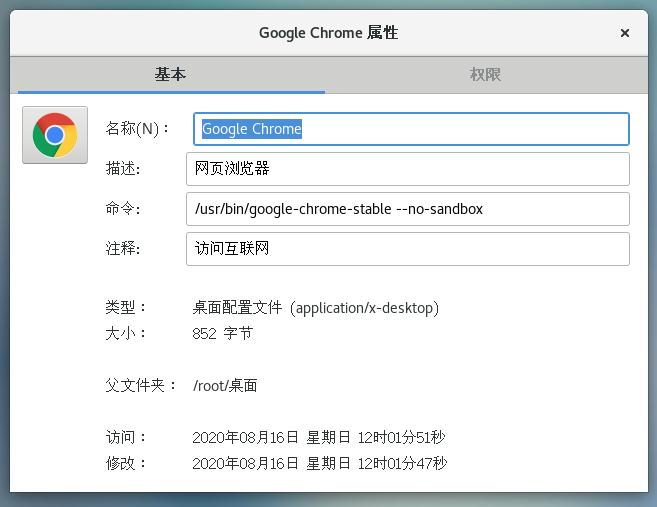Click the 注释 field with 访问互联网
The height and width of the screenshot is (507, 657).
pos(408,249)
